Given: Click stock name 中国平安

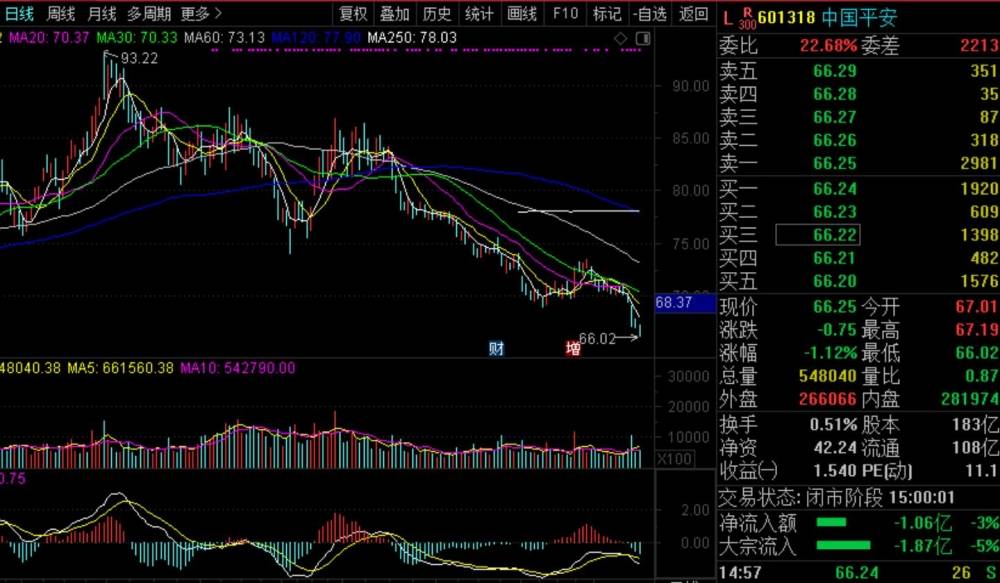Looking at the screenshot, I should 859,17.
